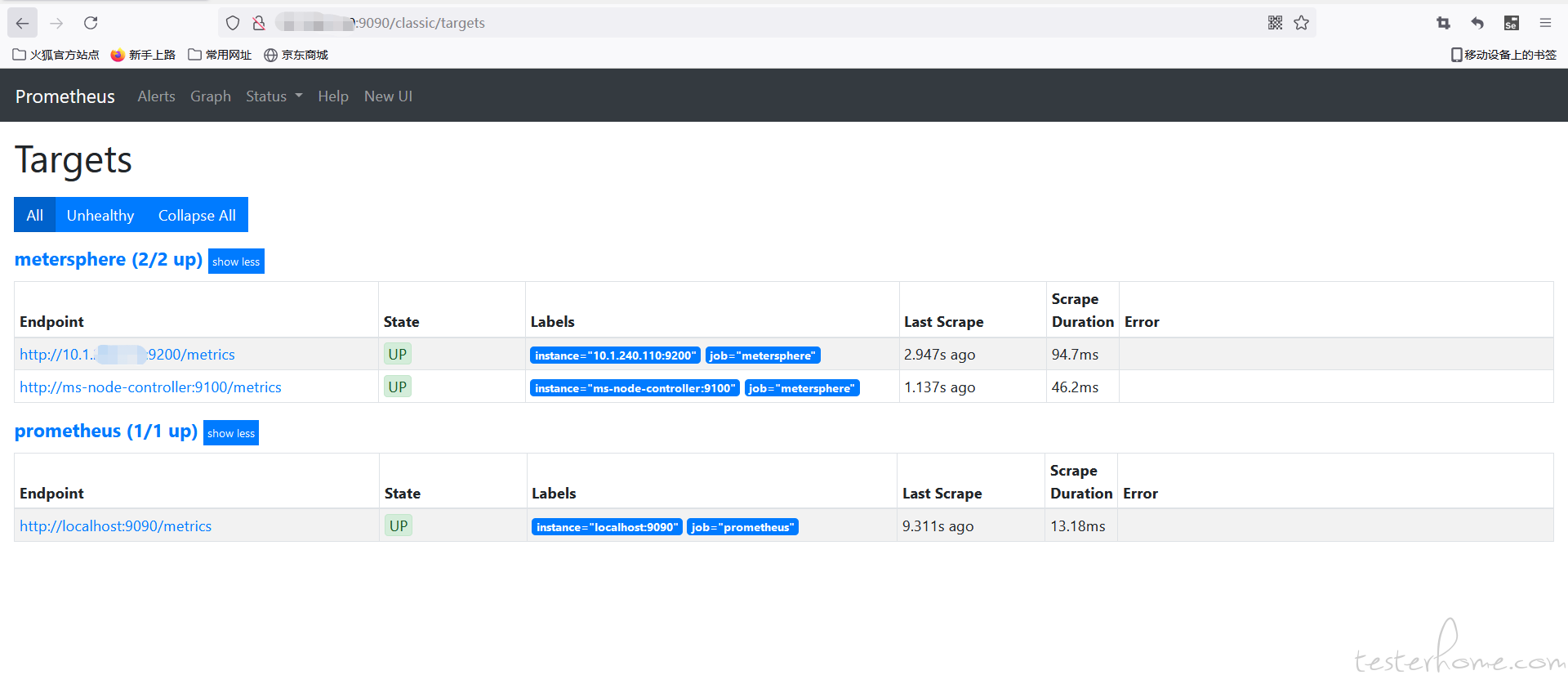The width and height of the screenshot is (1568, 693).
Task: Click the 9.311s ago last scrape value
Action: (938, 526)
